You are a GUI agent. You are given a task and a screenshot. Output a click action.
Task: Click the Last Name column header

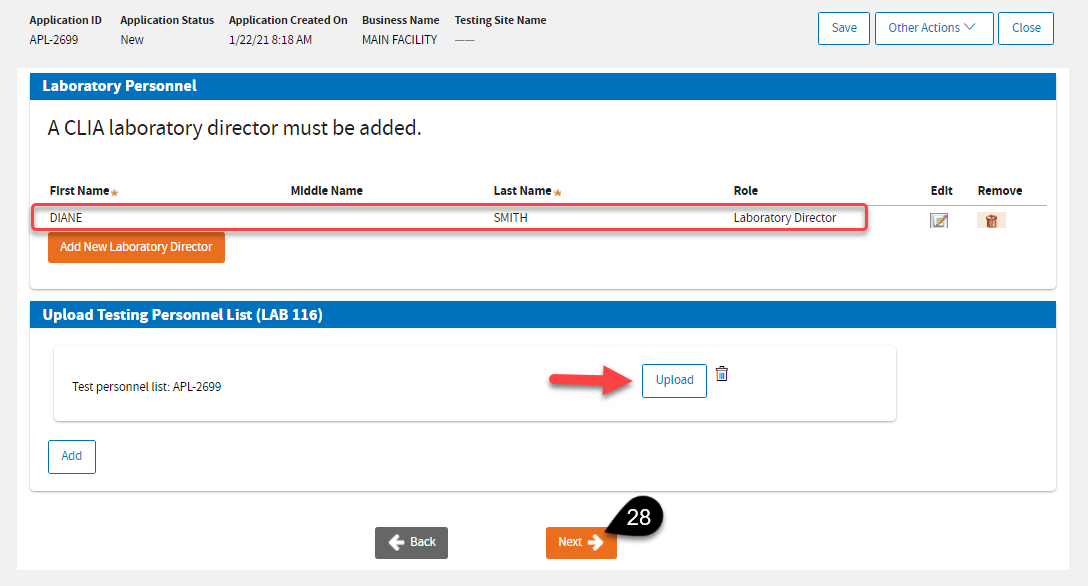522,191
